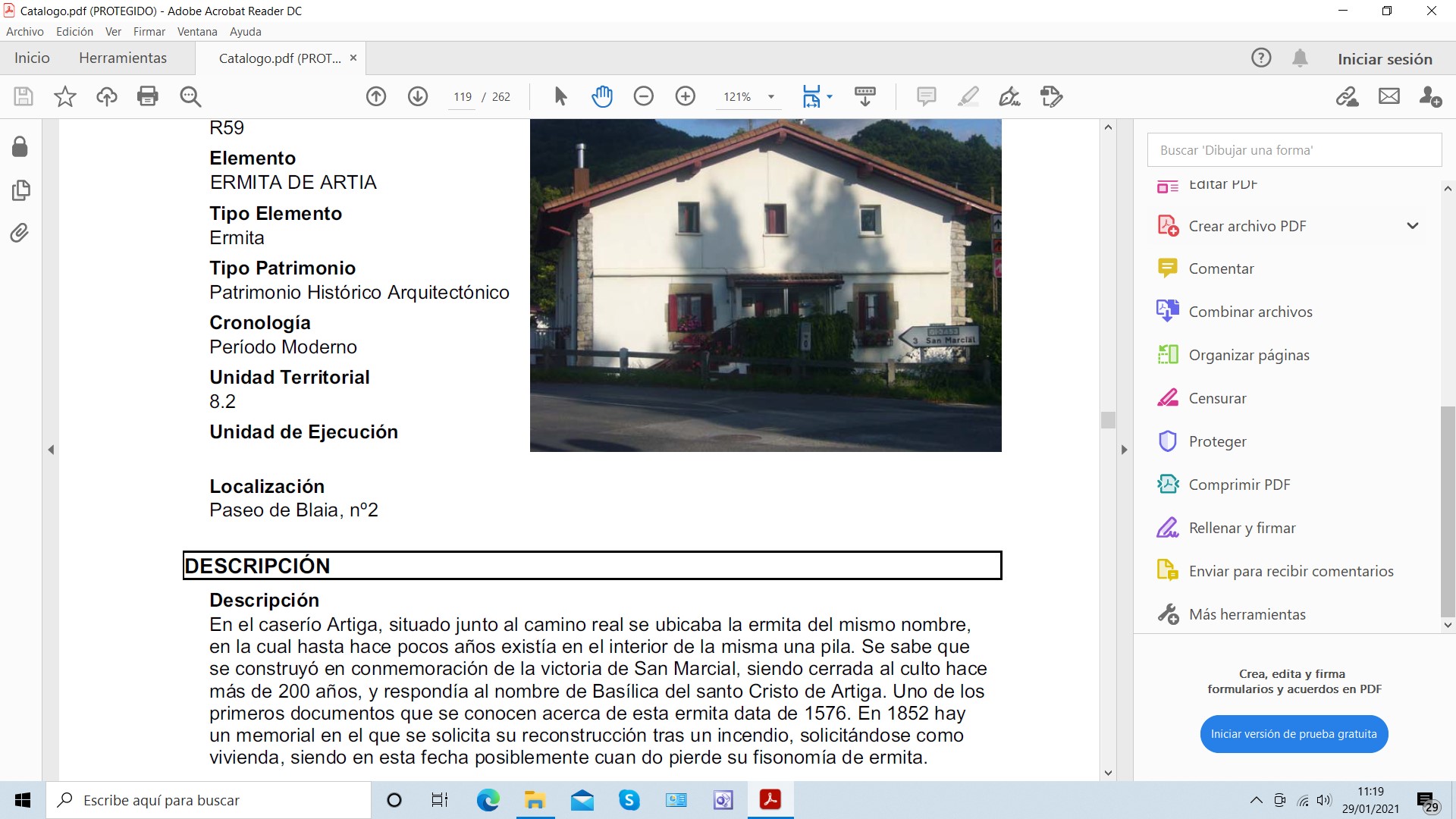The height and width of the screenshot is (819, 1456).
Task: Click the add person share icon
Action: coord(1430,96)
